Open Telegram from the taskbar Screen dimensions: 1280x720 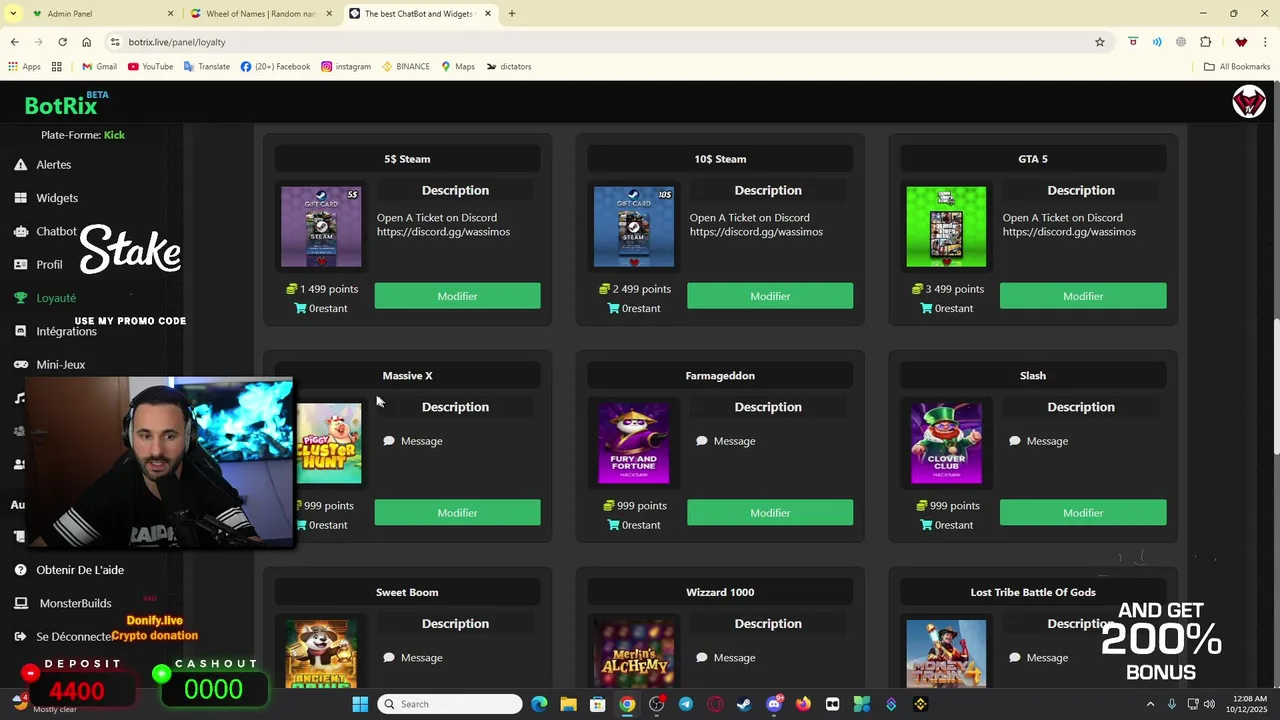[x=685, y=704]
